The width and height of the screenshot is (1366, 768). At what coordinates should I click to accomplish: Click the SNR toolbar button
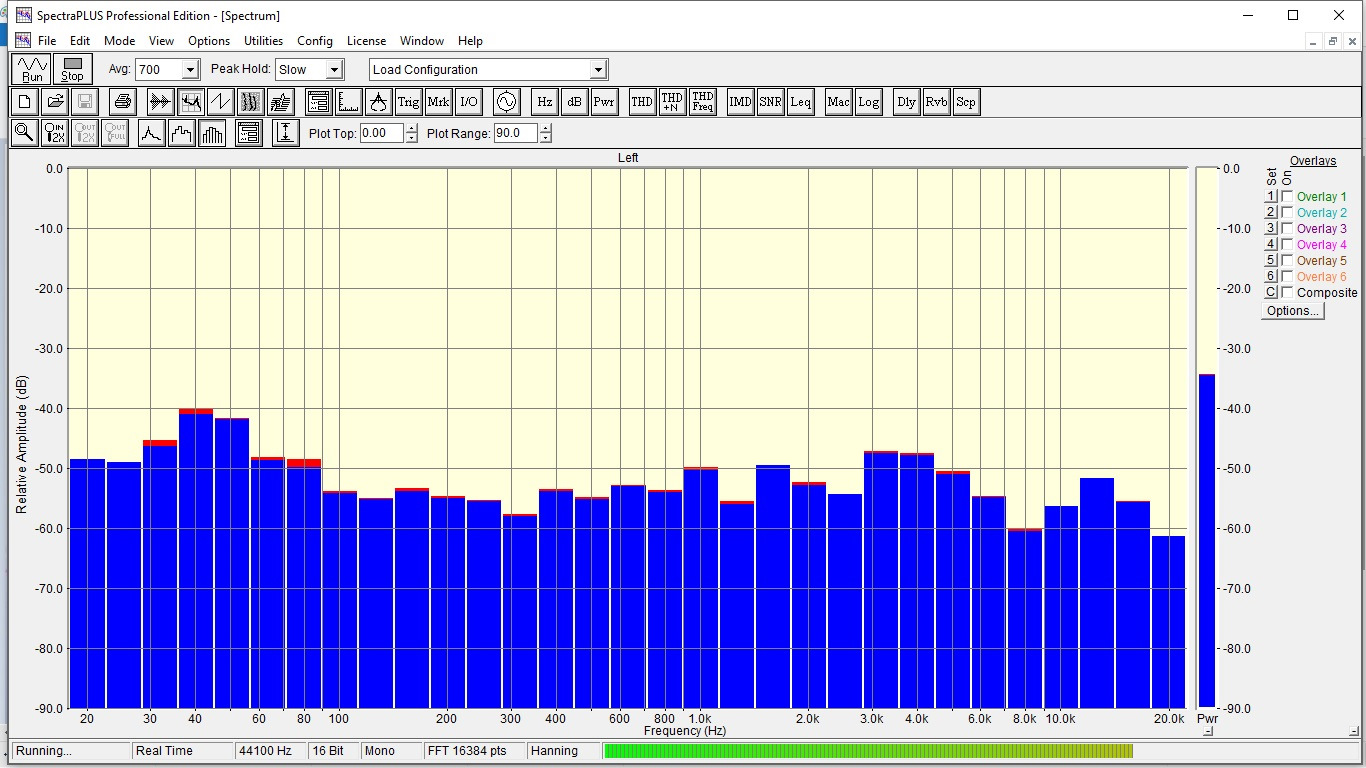[x=770, y=101]
